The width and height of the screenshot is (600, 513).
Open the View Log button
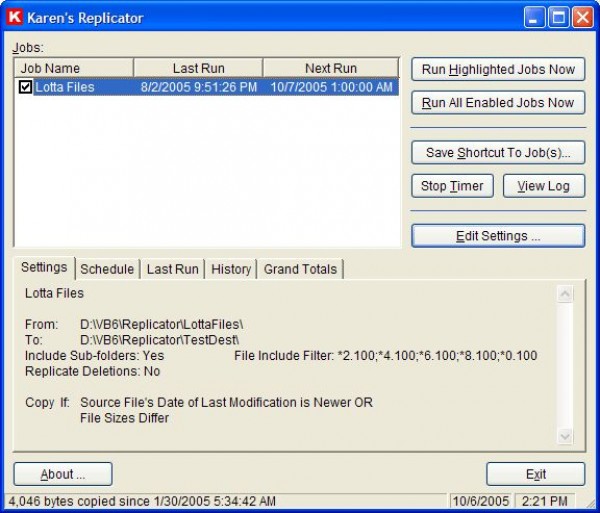tap(543, 186)
